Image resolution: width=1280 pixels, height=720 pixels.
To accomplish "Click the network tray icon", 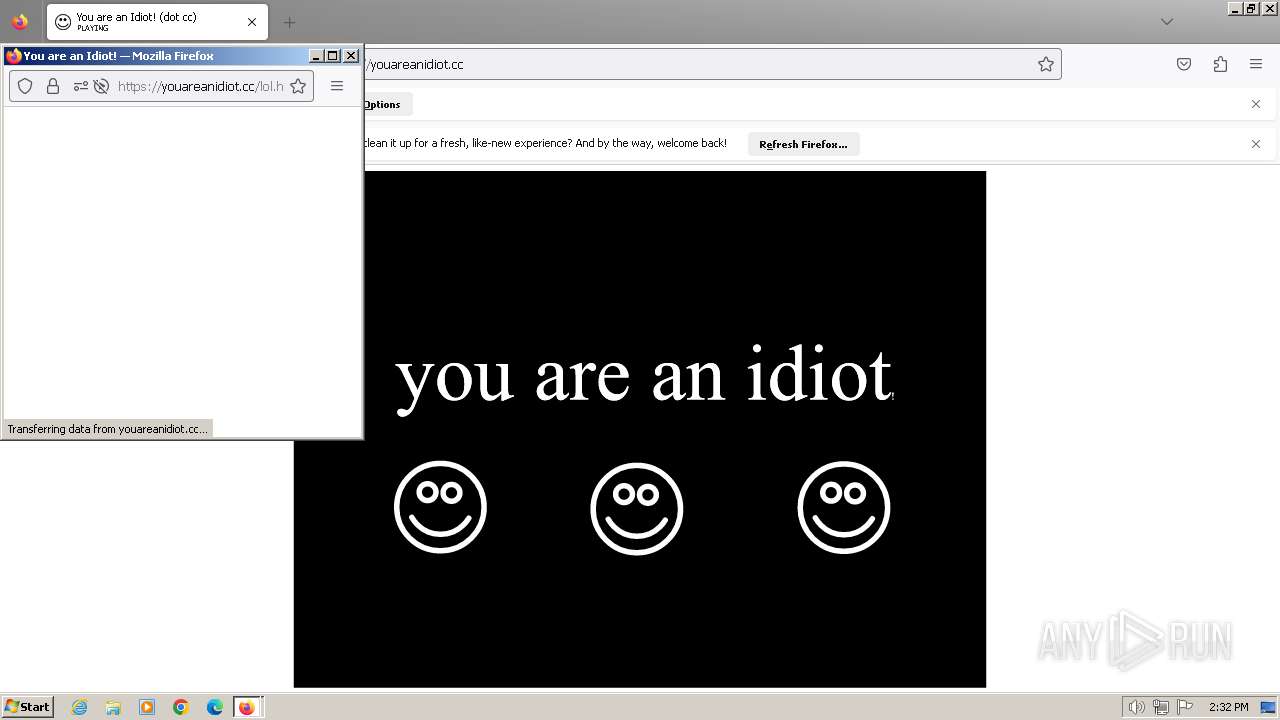I will (1161, 707).
